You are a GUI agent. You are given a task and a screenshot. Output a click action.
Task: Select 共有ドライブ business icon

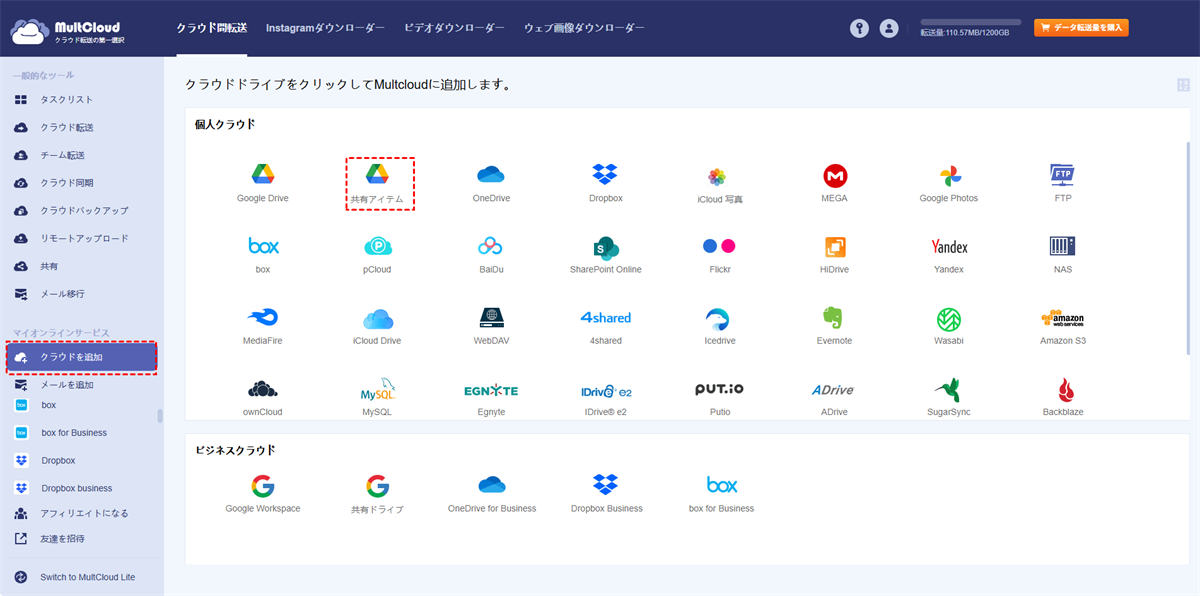(377, 487)
